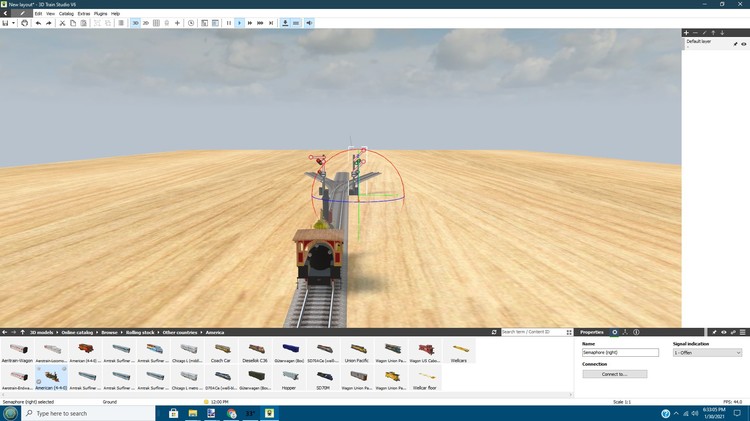Screen dimensions: 750x421
Task: Open the clock time settings icon
Action: pyautogui.click(x=191, y=23)
